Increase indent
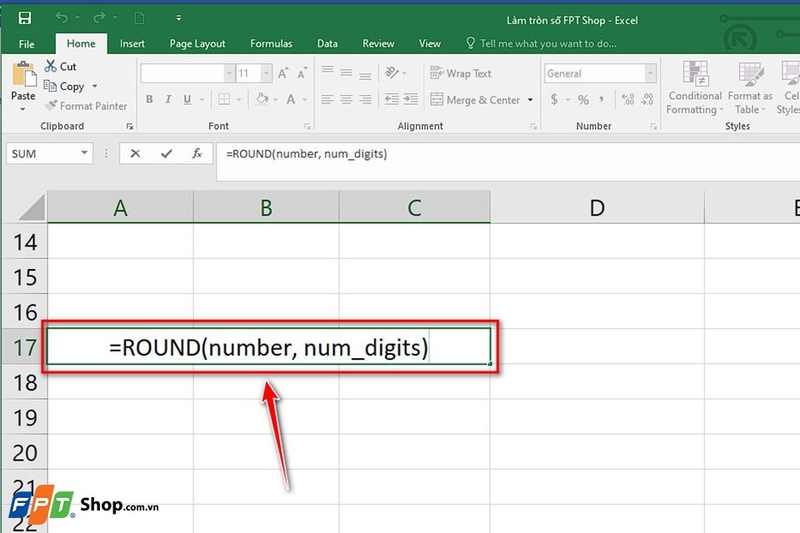Image resolution: width=800 pixels, height=533 pixels. [x=411, y=99]
